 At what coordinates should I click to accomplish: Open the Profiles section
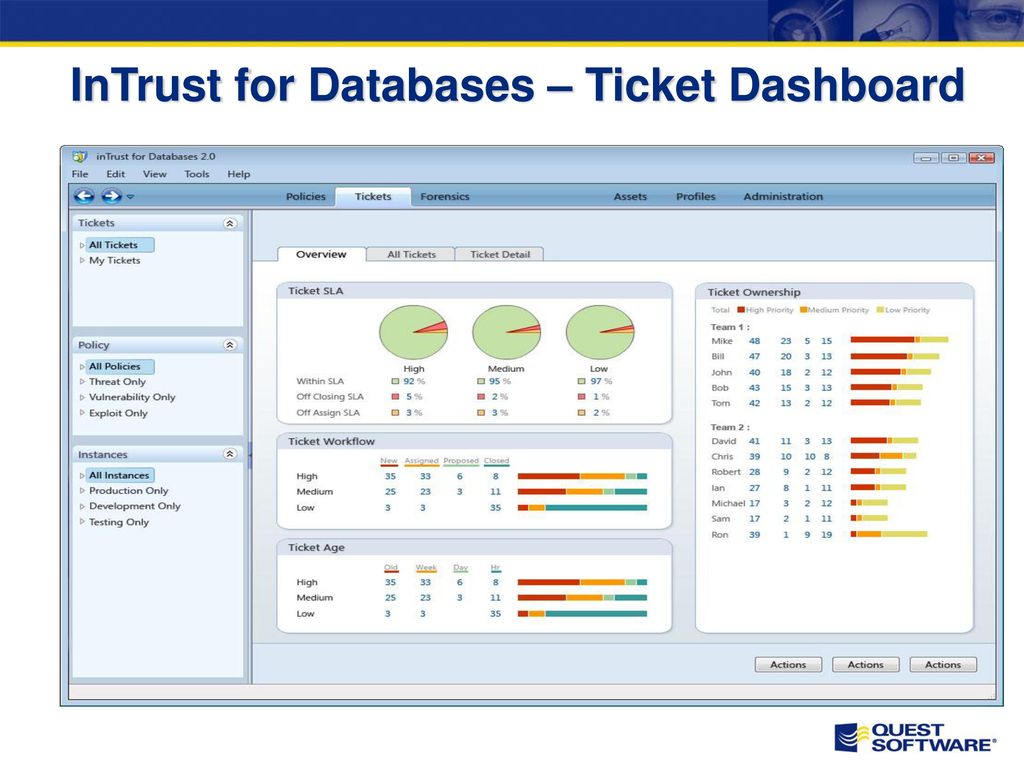[696, 197]
